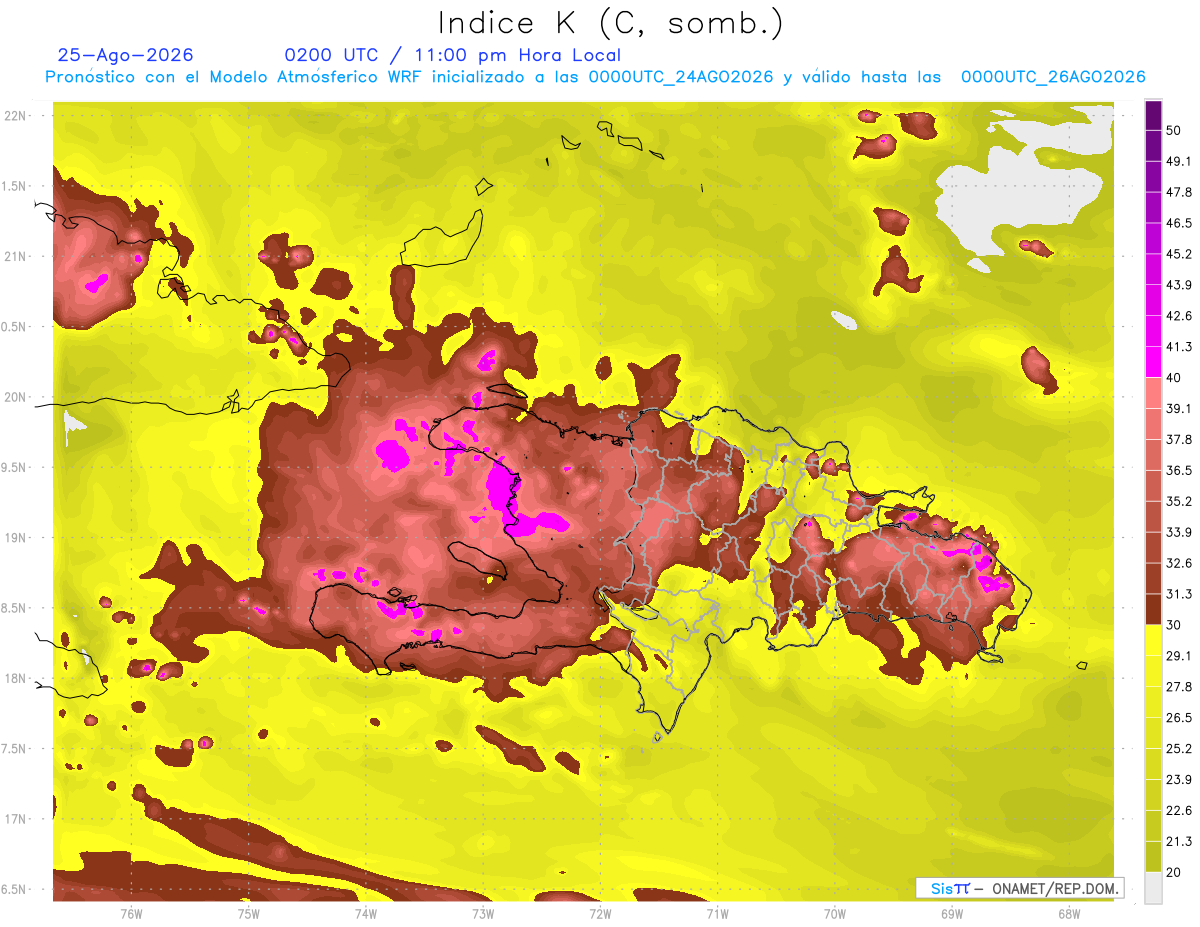Click the colorbar value "29.1"
The image size is (1200, 927).
tap(1179, 656)
